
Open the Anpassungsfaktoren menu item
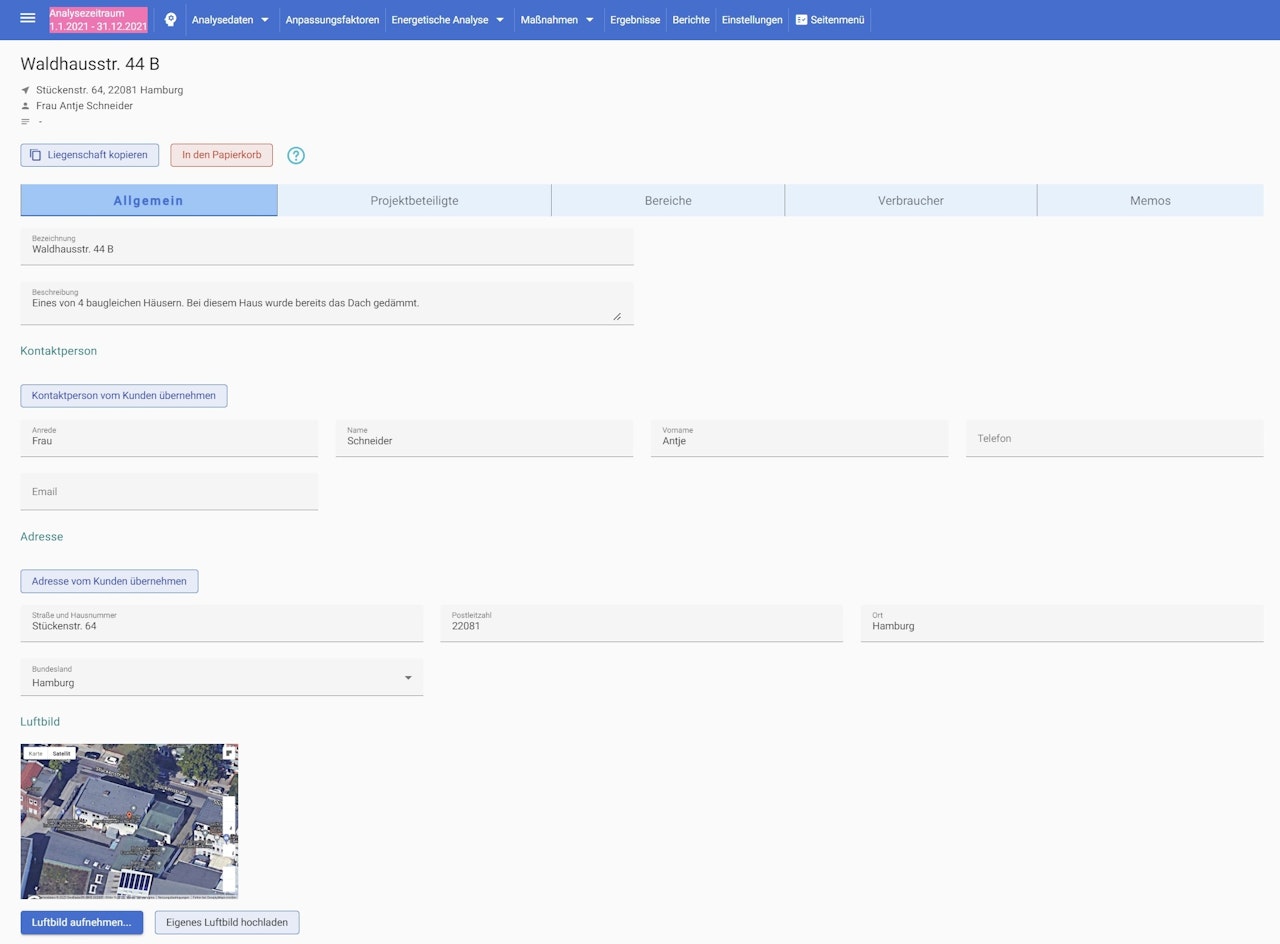(332, 19)
